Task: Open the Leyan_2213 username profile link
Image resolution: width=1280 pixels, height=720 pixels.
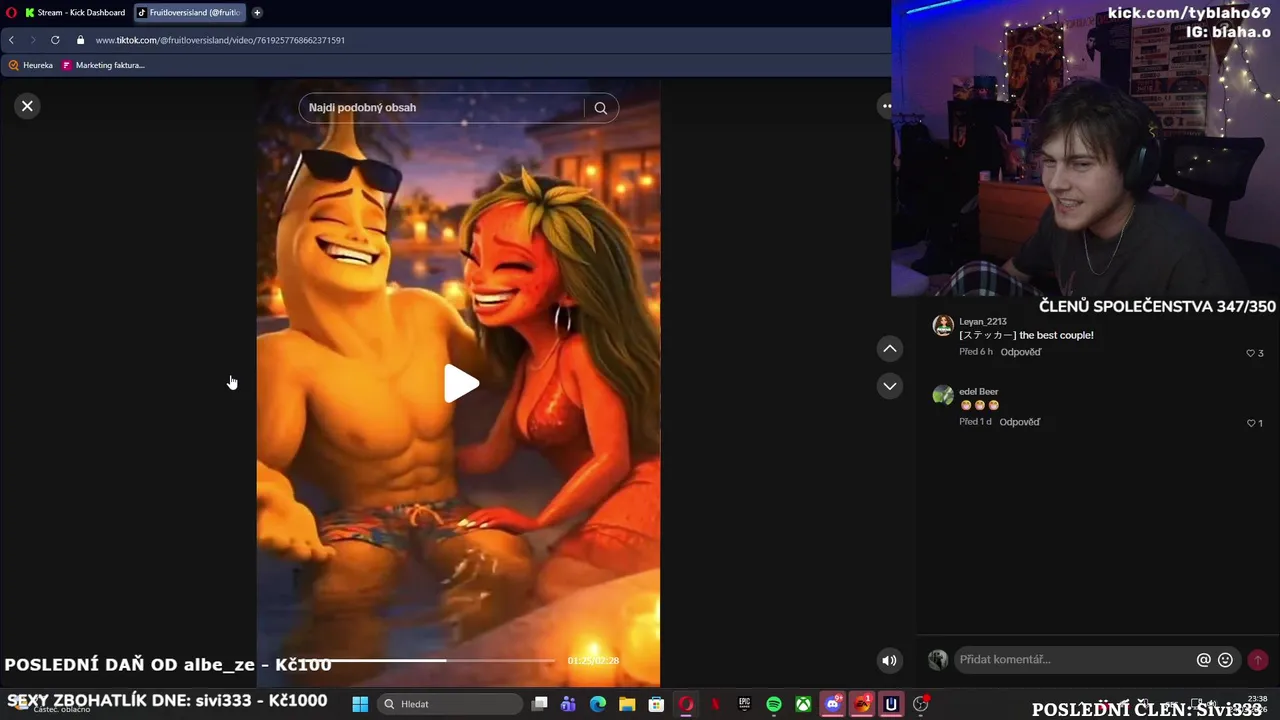Action: [x=983, y=322]
